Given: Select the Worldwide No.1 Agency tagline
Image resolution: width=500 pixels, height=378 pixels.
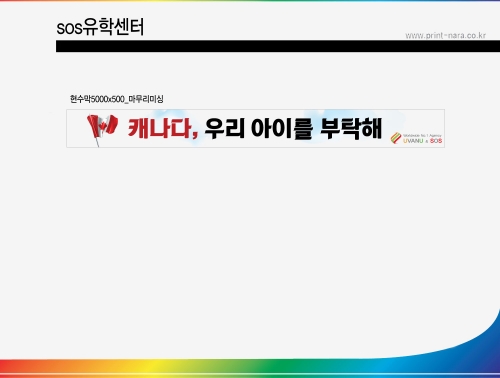Looking at the screenshot, I should click(x=422, y=136).
